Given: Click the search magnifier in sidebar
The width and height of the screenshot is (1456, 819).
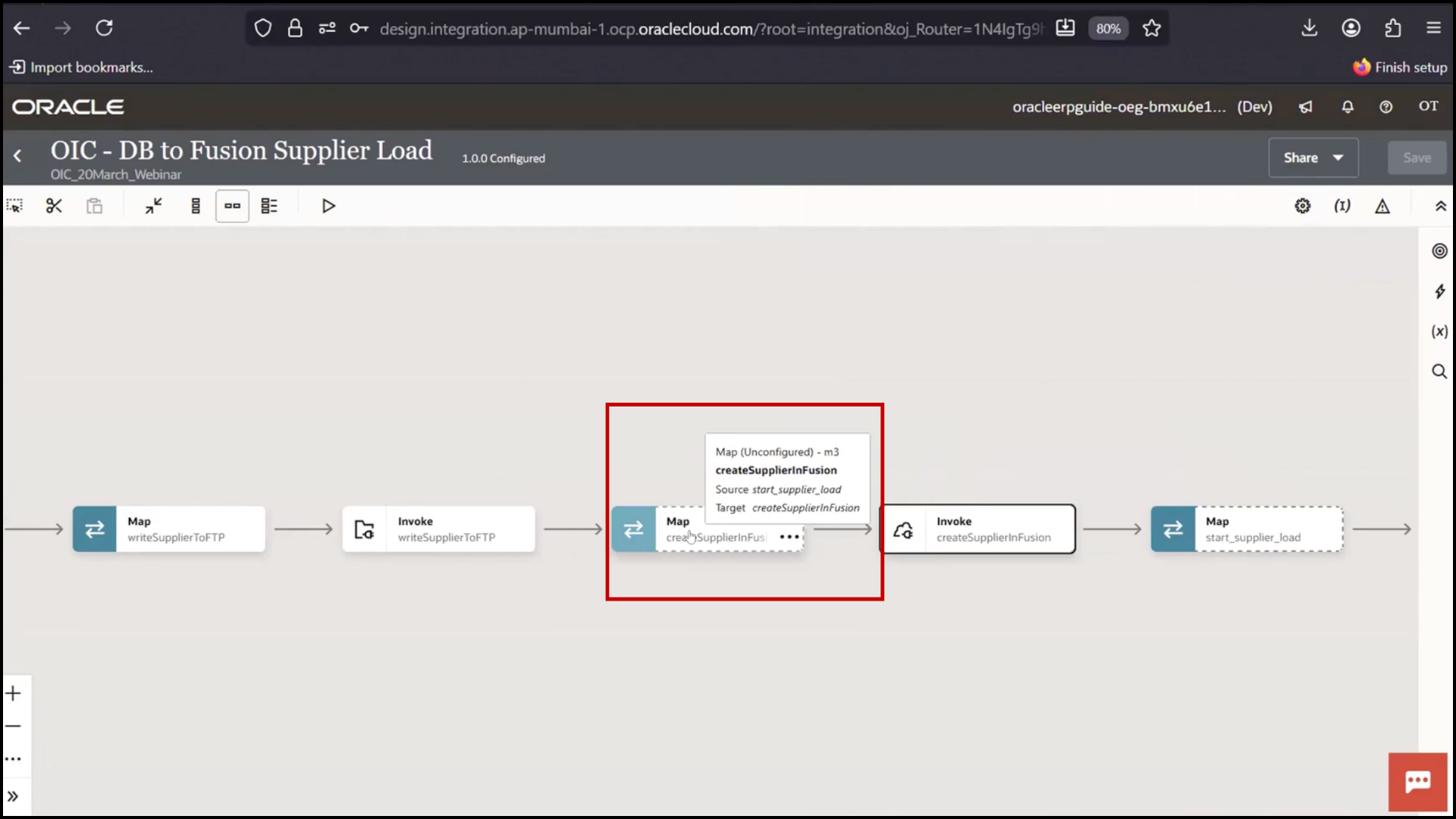Looking at the screenshot, I should [x=1439, y=371].
